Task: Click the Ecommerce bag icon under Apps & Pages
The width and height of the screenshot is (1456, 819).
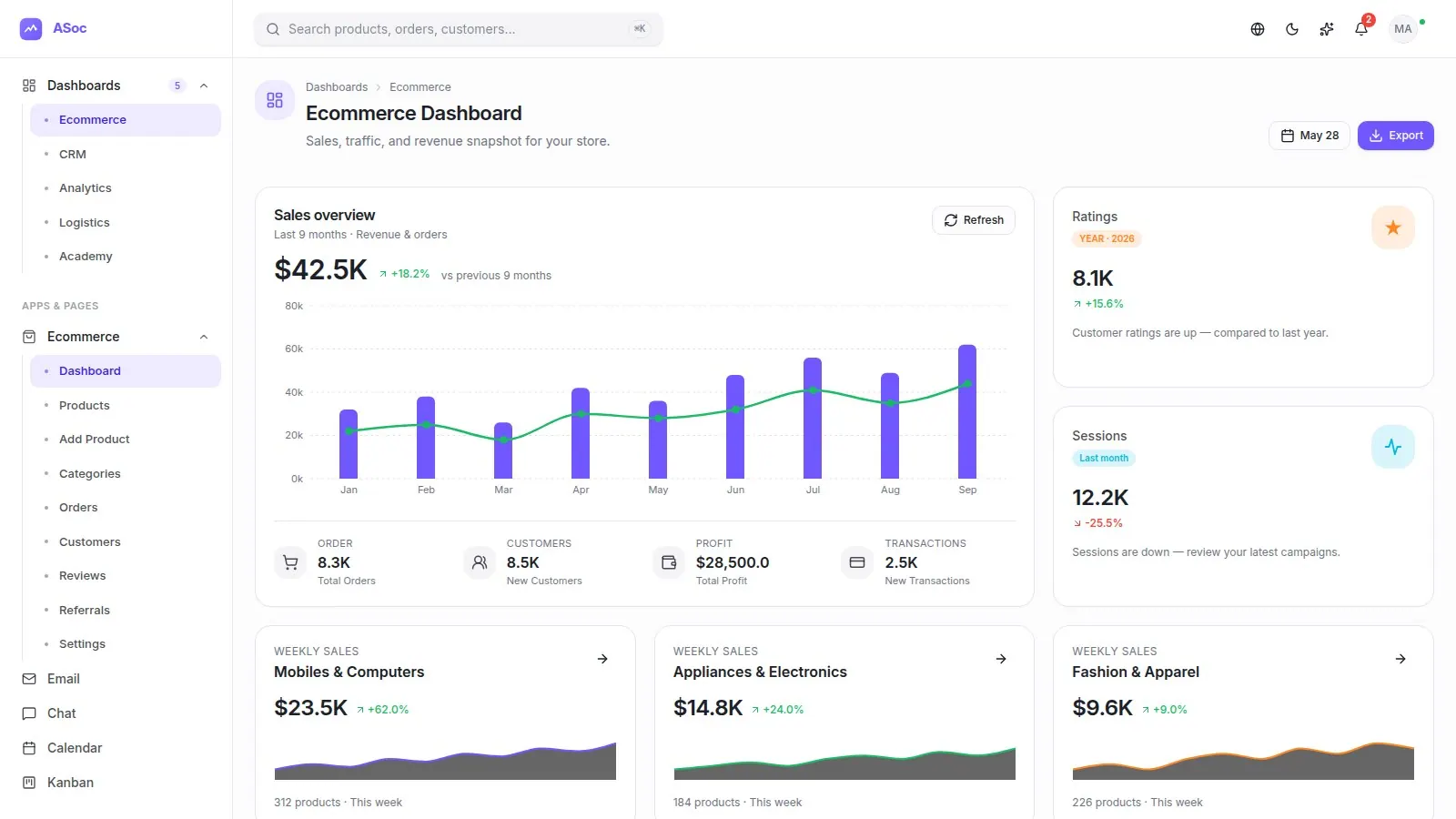Action: pyautogui.click(x=29, y=337)
